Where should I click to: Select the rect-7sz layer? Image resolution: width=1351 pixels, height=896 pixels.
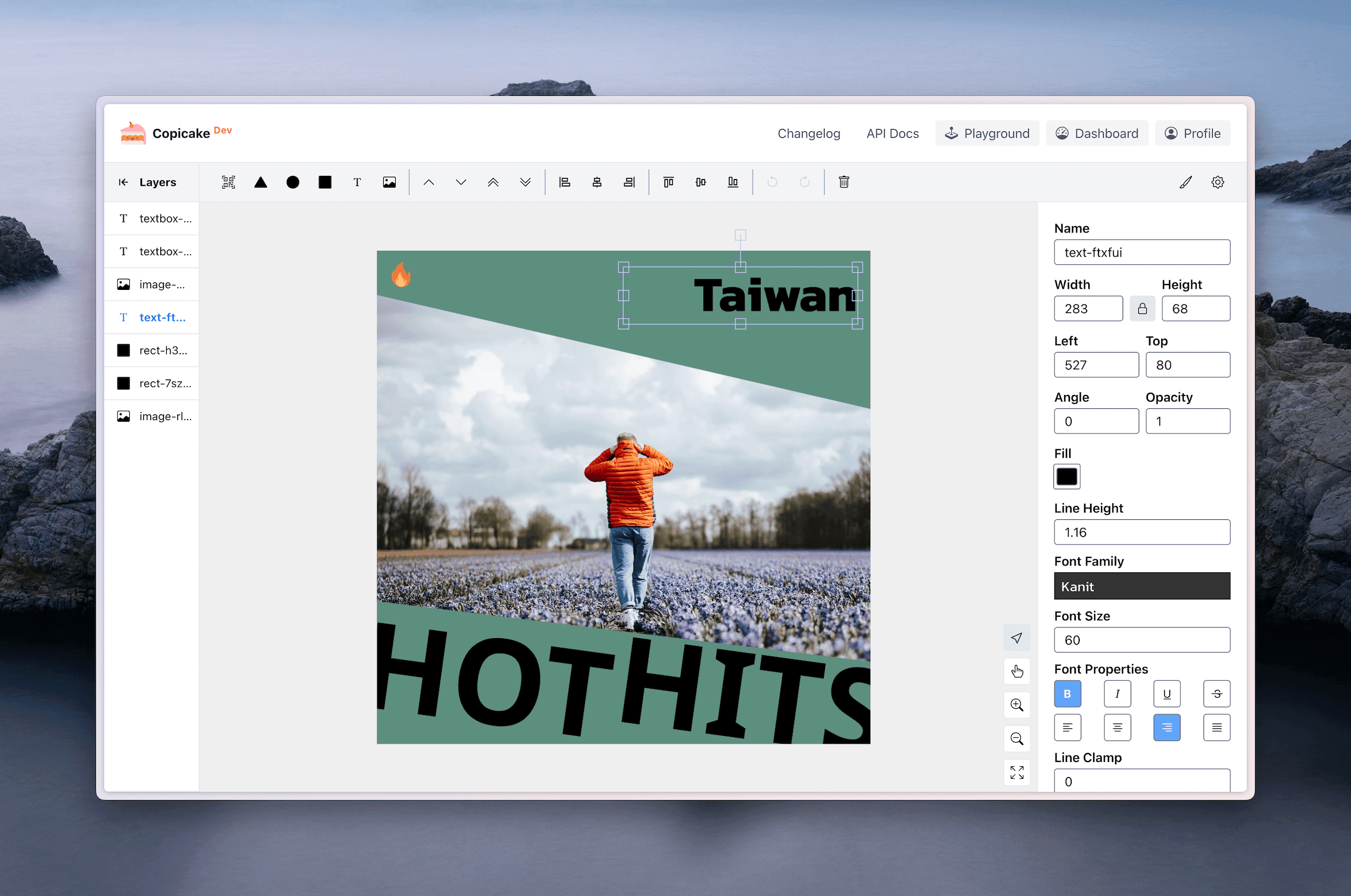tap(151, 384)
